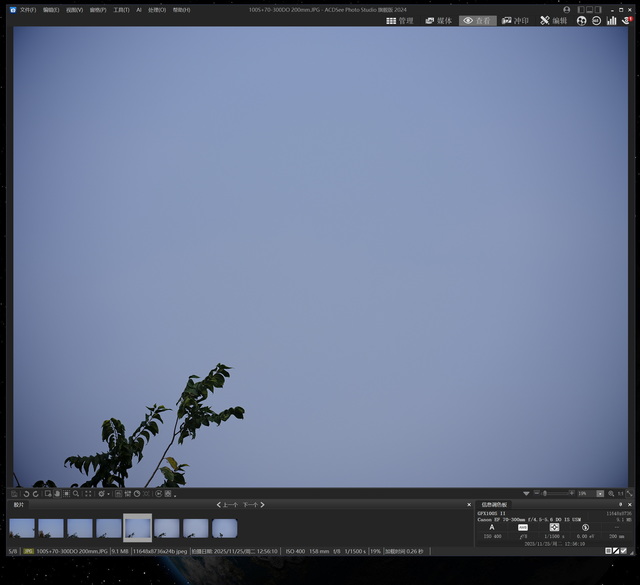640x585 pixels.
Task: Open the 工具 (Tools) menu
Action: point(121,9)
